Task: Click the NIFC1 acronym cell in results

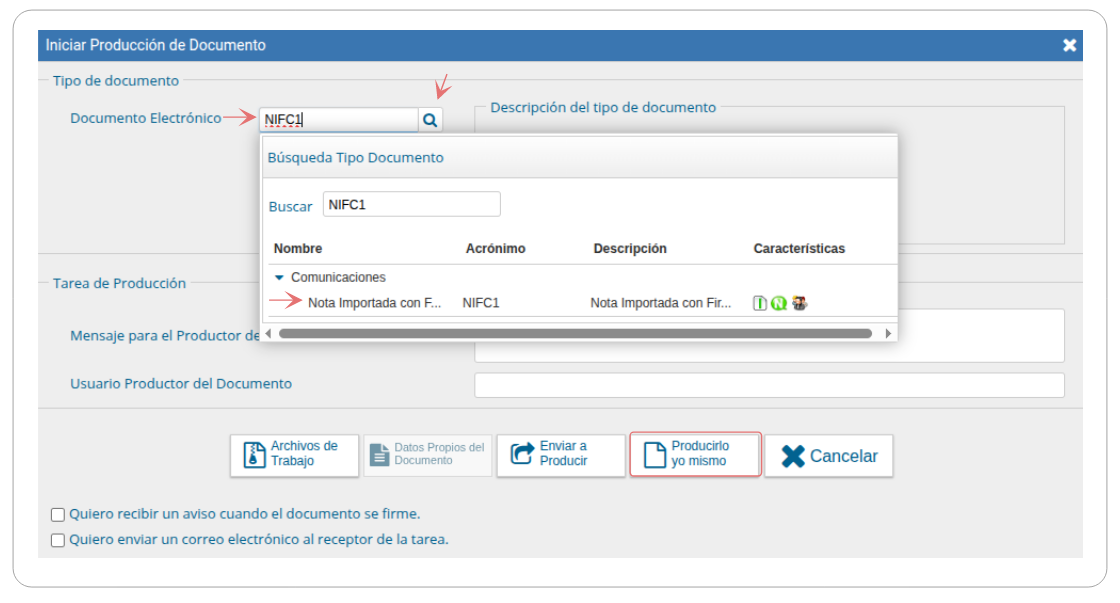Action: pyautogui.click(x=481, y=304)
